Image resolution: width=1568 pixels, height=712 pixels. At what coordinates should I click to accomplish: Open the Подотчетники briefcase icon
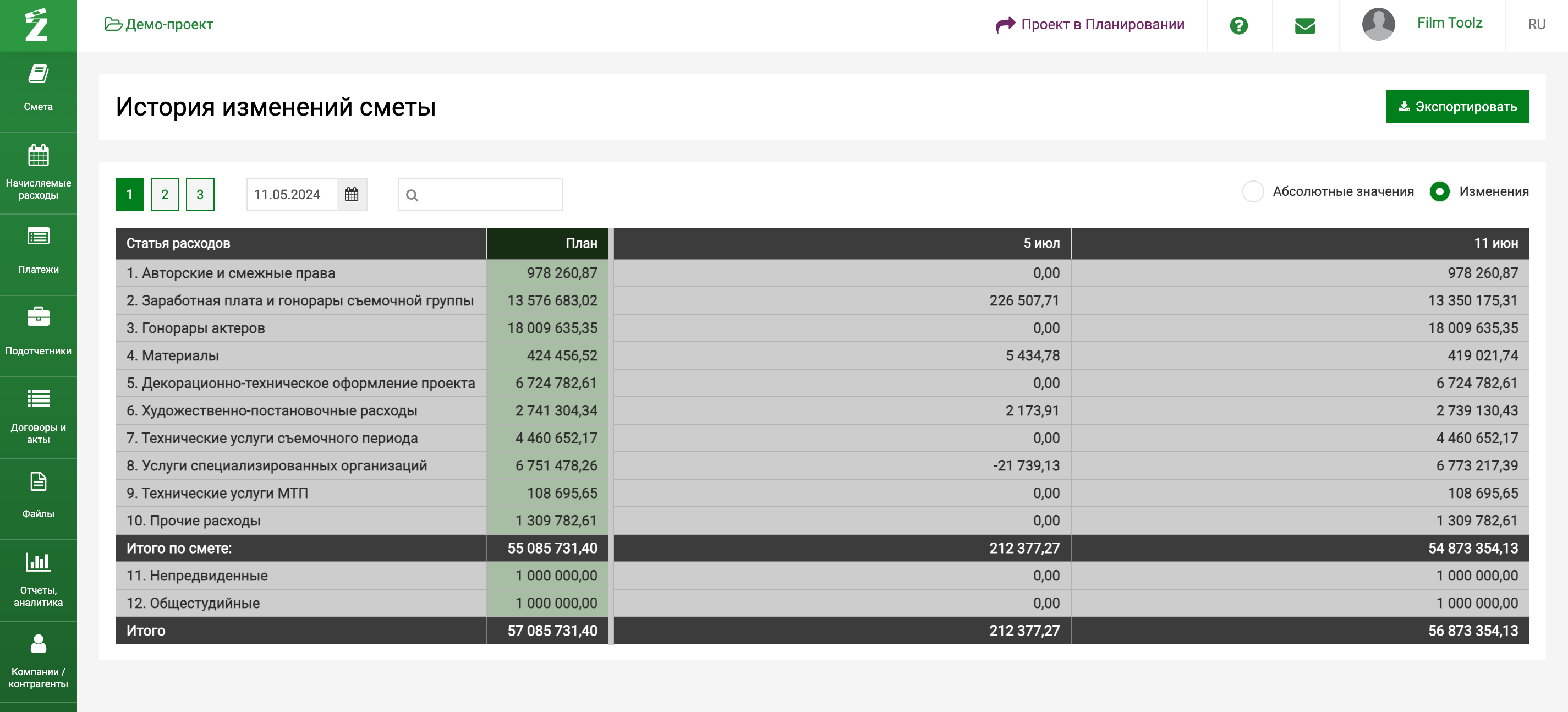pyautogui.click(x=39, y=316)
